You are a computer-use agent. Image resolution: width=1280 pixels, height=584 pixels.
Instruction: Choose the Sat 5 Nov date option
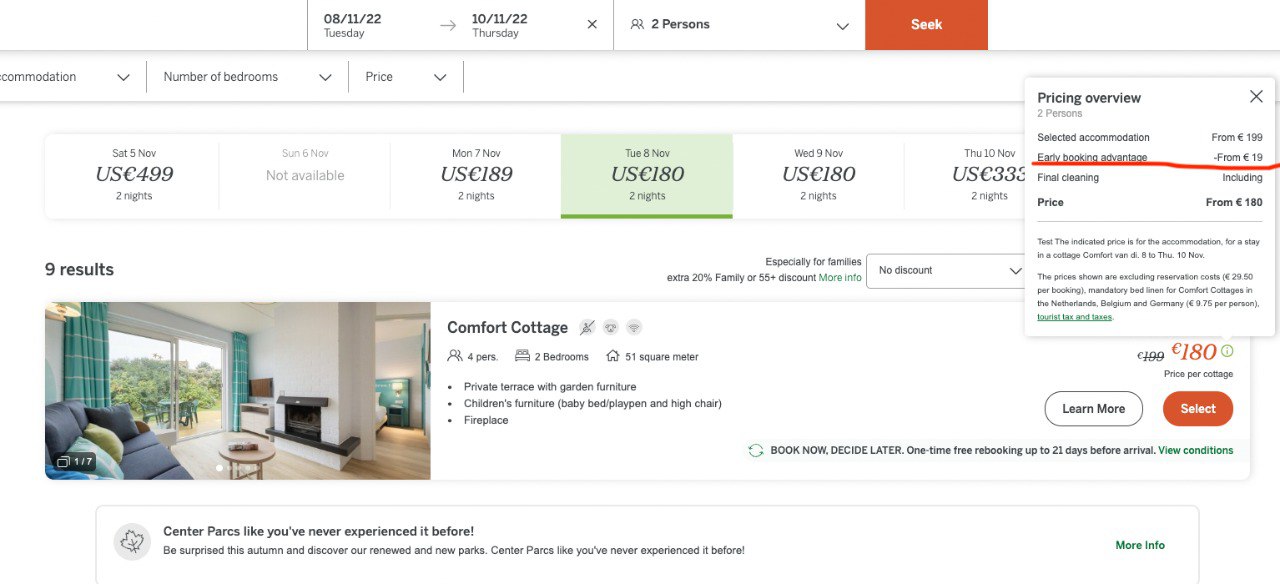pos(134,176)
